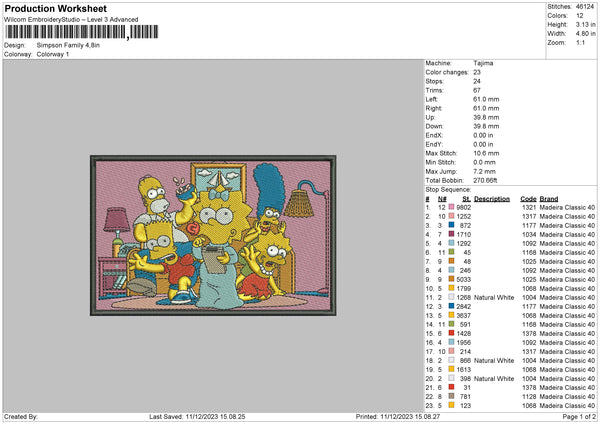Viewport: 600px width, 424px height.
Task: Click the trims value '67'
Action: pos(477,90)
